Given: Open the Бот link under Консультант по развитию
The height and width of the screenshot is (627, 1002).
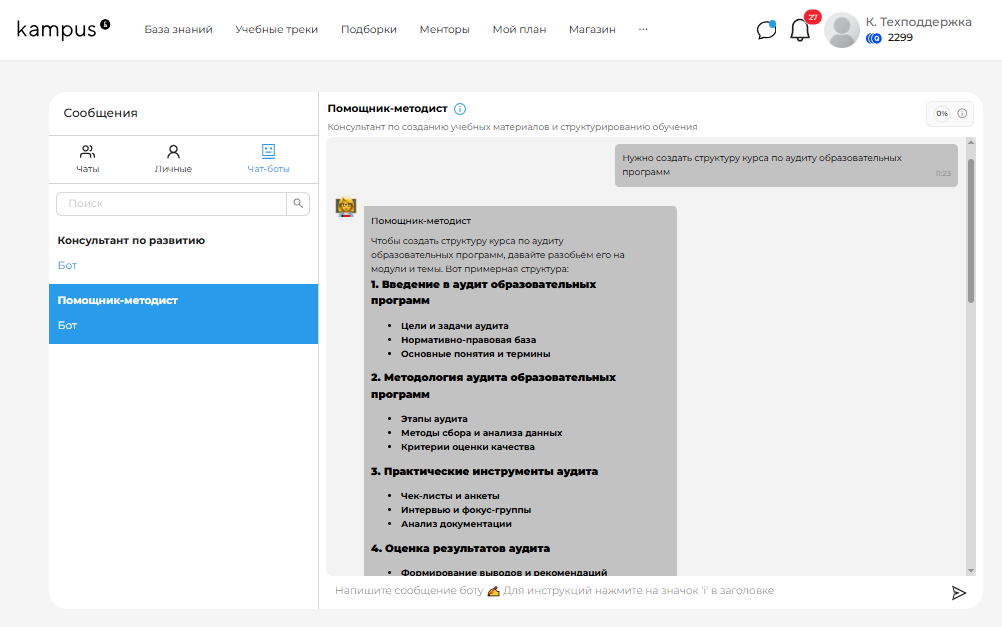Looking at the screenshot, I should pos(65,265).
